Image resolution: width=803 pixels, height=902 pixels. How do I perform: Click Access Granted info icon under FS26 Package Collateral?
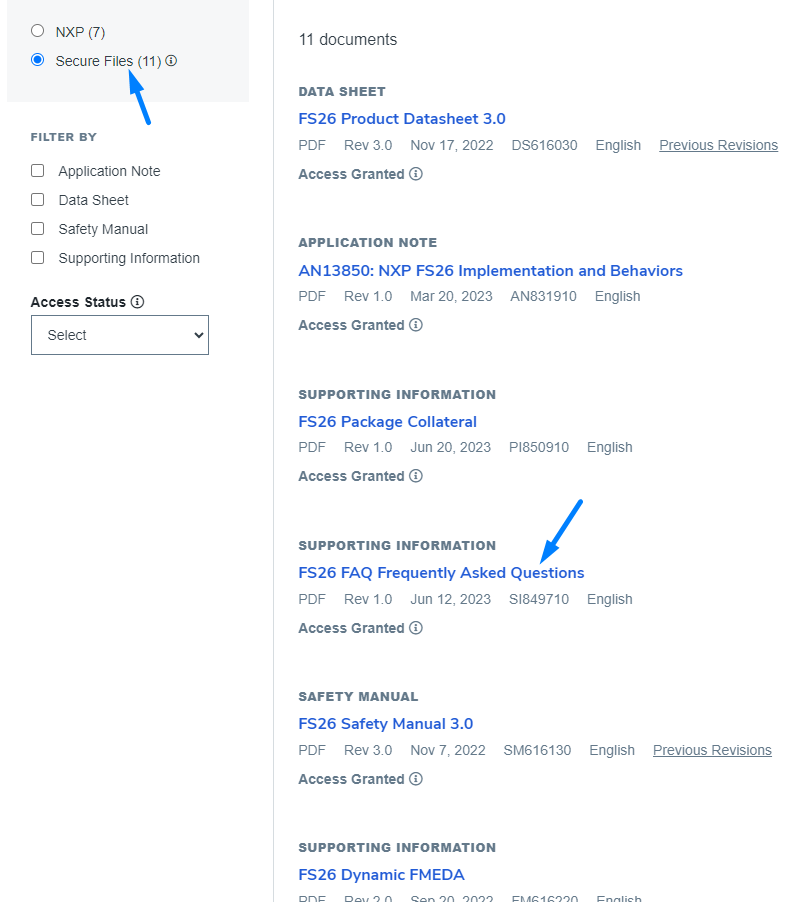click(416, 476)
